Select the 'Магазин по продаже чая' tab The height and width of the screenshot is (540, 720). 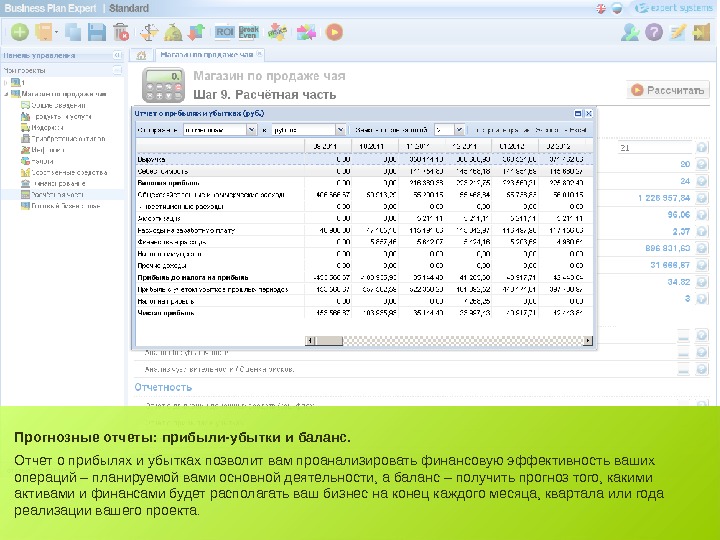coord(206,55)
